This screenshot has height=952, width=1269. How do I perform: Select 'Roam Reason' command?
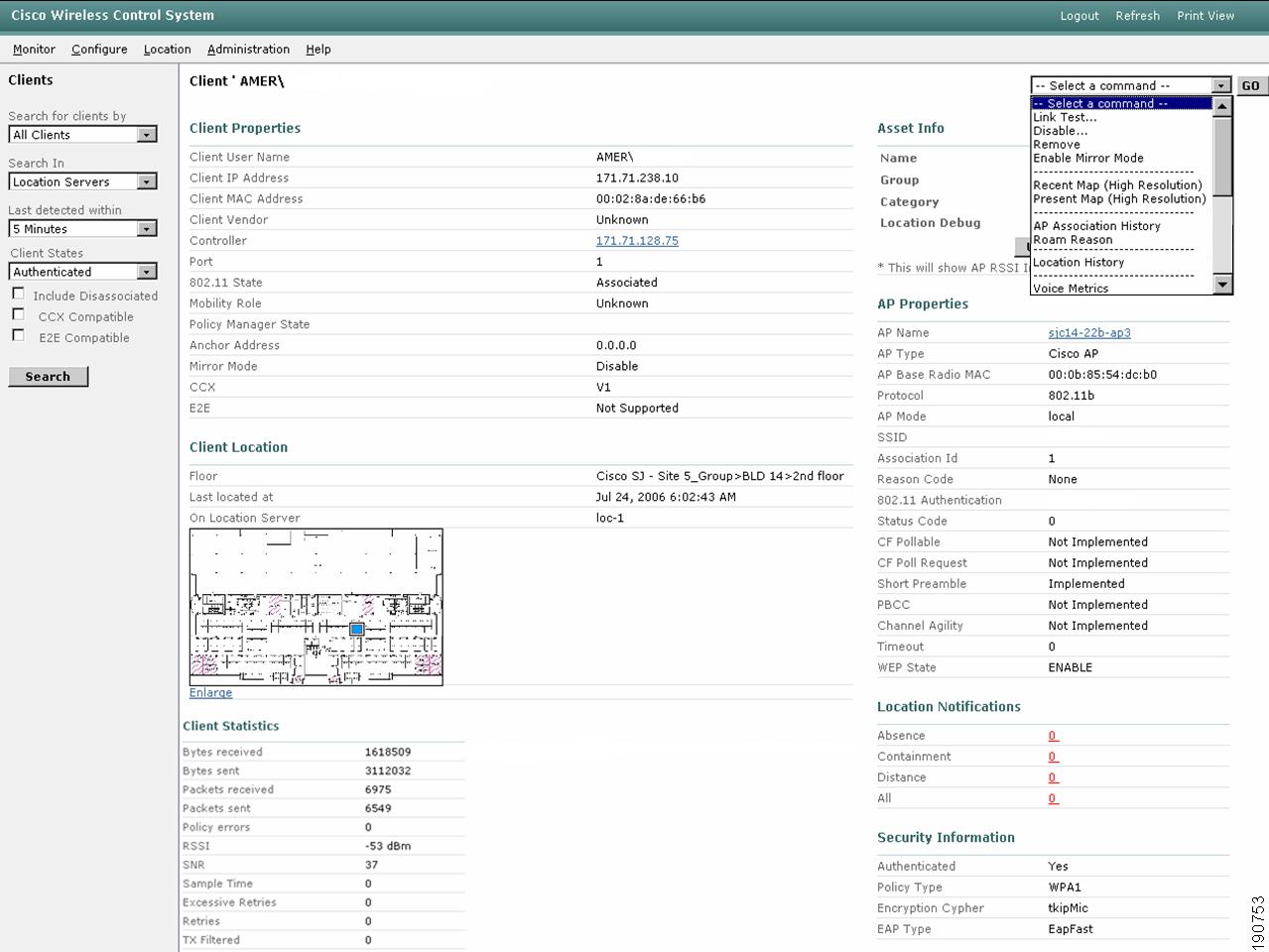pyautogui.click(x=1073, y=240)
